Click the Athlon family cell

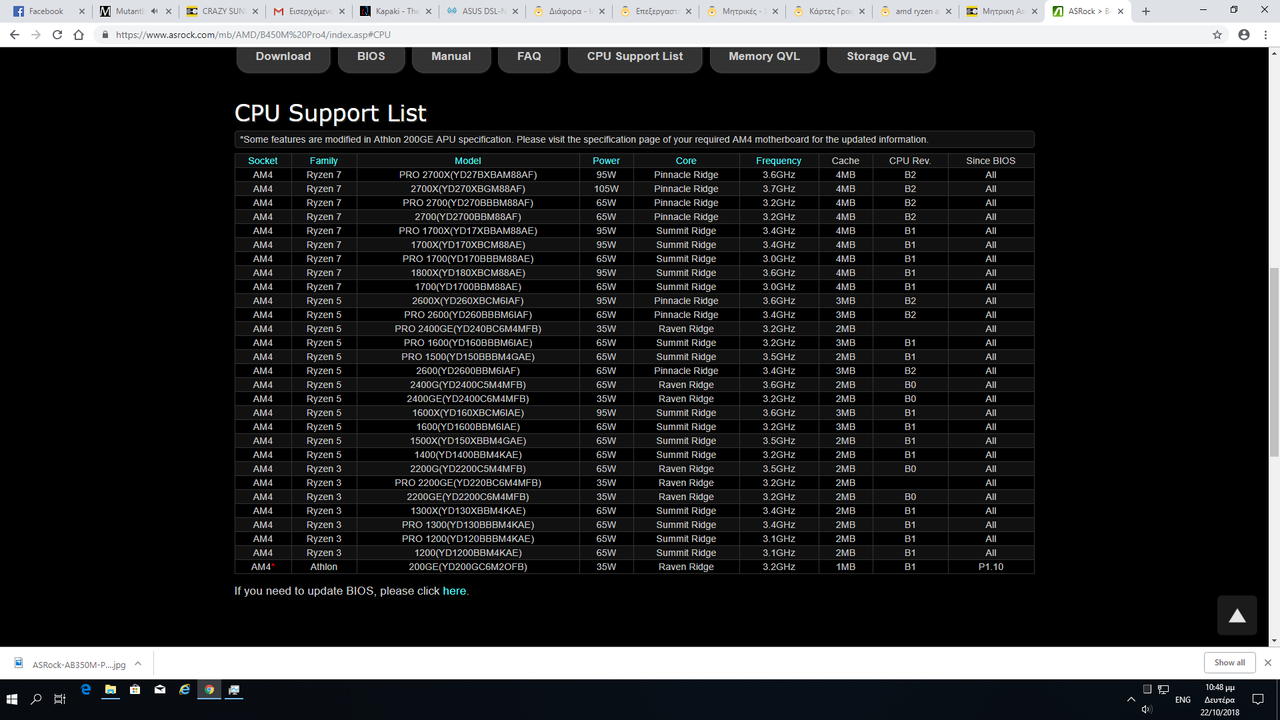324,567
